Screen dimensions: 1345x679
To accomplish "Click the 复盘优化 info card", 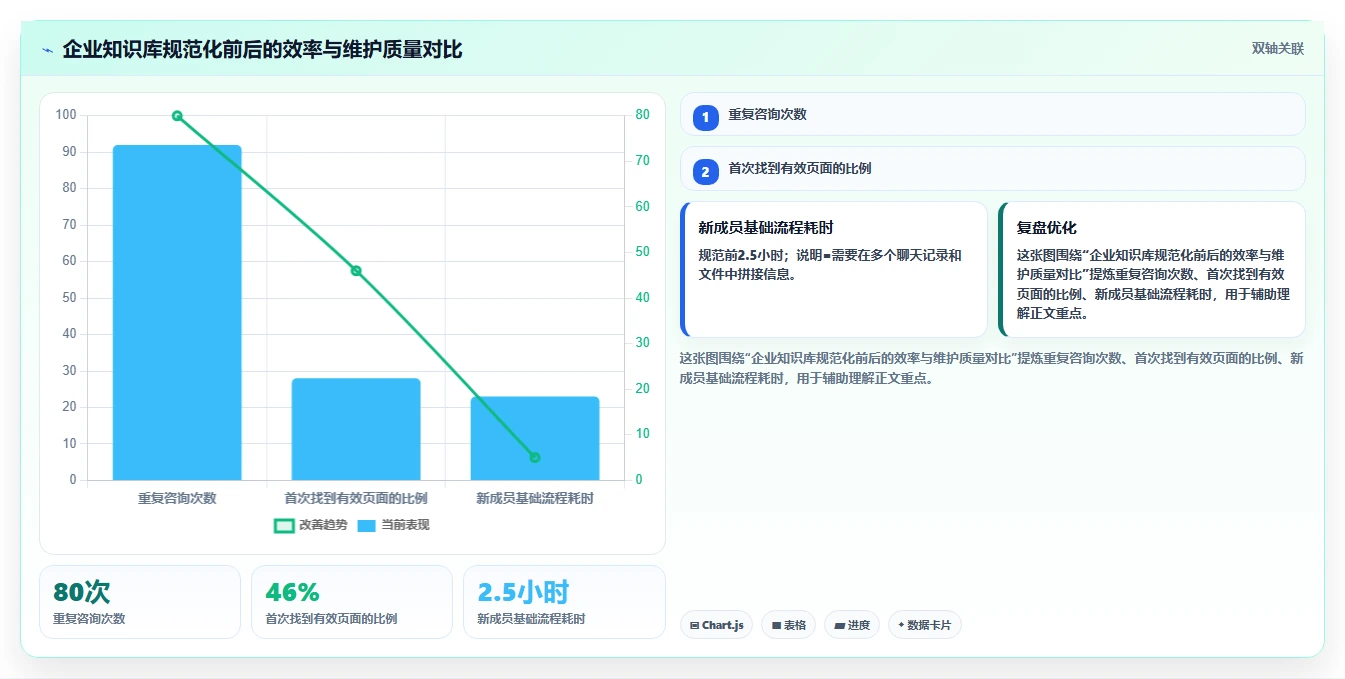I will pyautogui.click(x=1152, y=270).
